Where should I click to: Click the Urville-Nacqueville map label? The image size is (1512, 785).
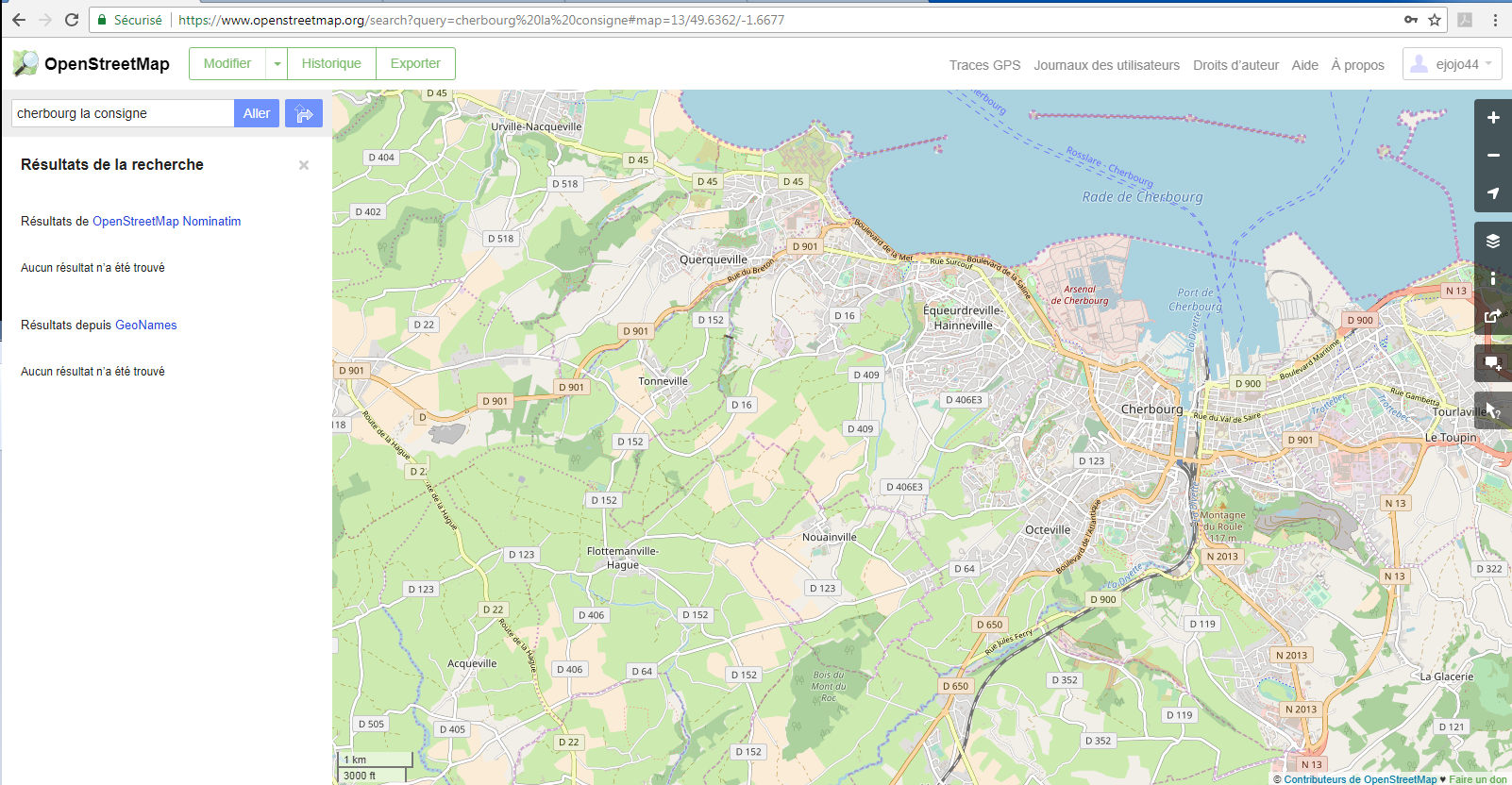coord(536,126)
